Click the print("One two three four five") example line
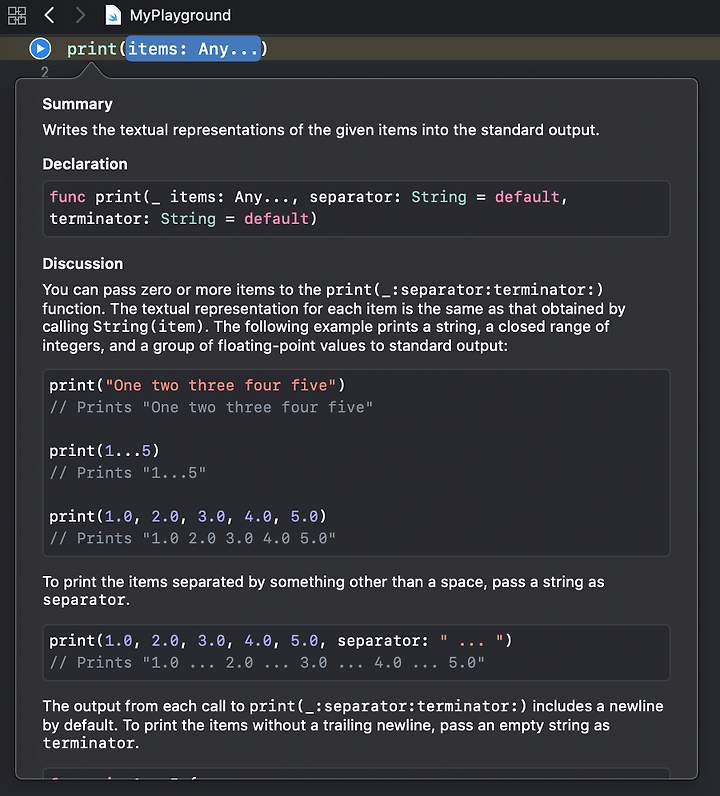 tap(196, 385)
